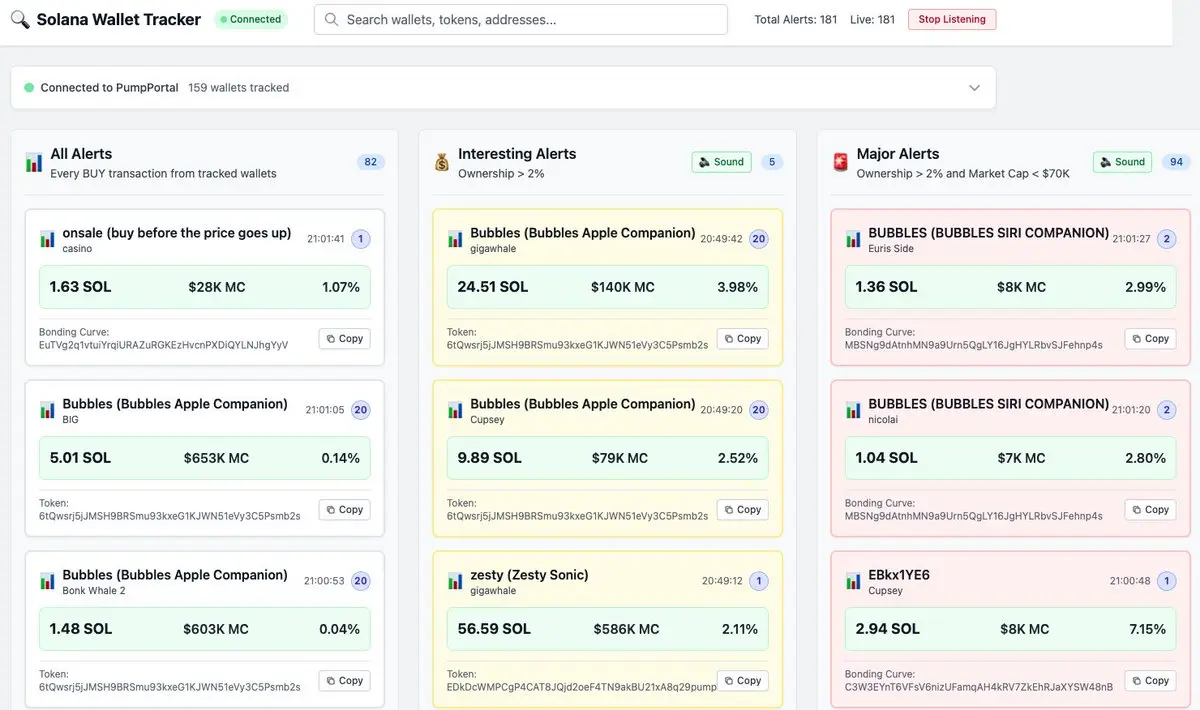Click the Euris Side wallet name

tap(891, 249)
